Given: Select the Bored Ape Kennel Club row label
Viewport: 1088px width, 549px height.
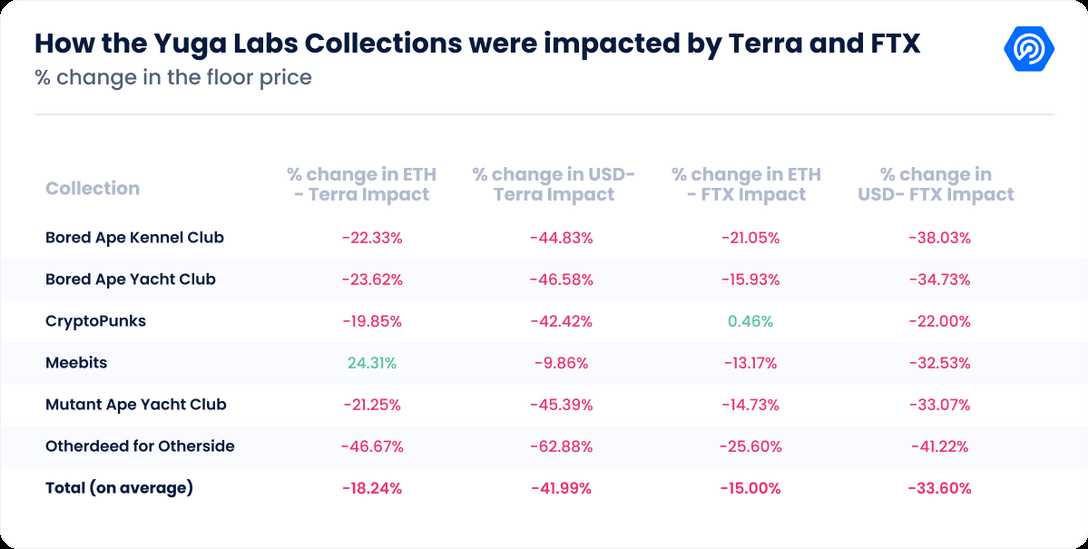Looking at the screenshot, I should coord(134,238).
